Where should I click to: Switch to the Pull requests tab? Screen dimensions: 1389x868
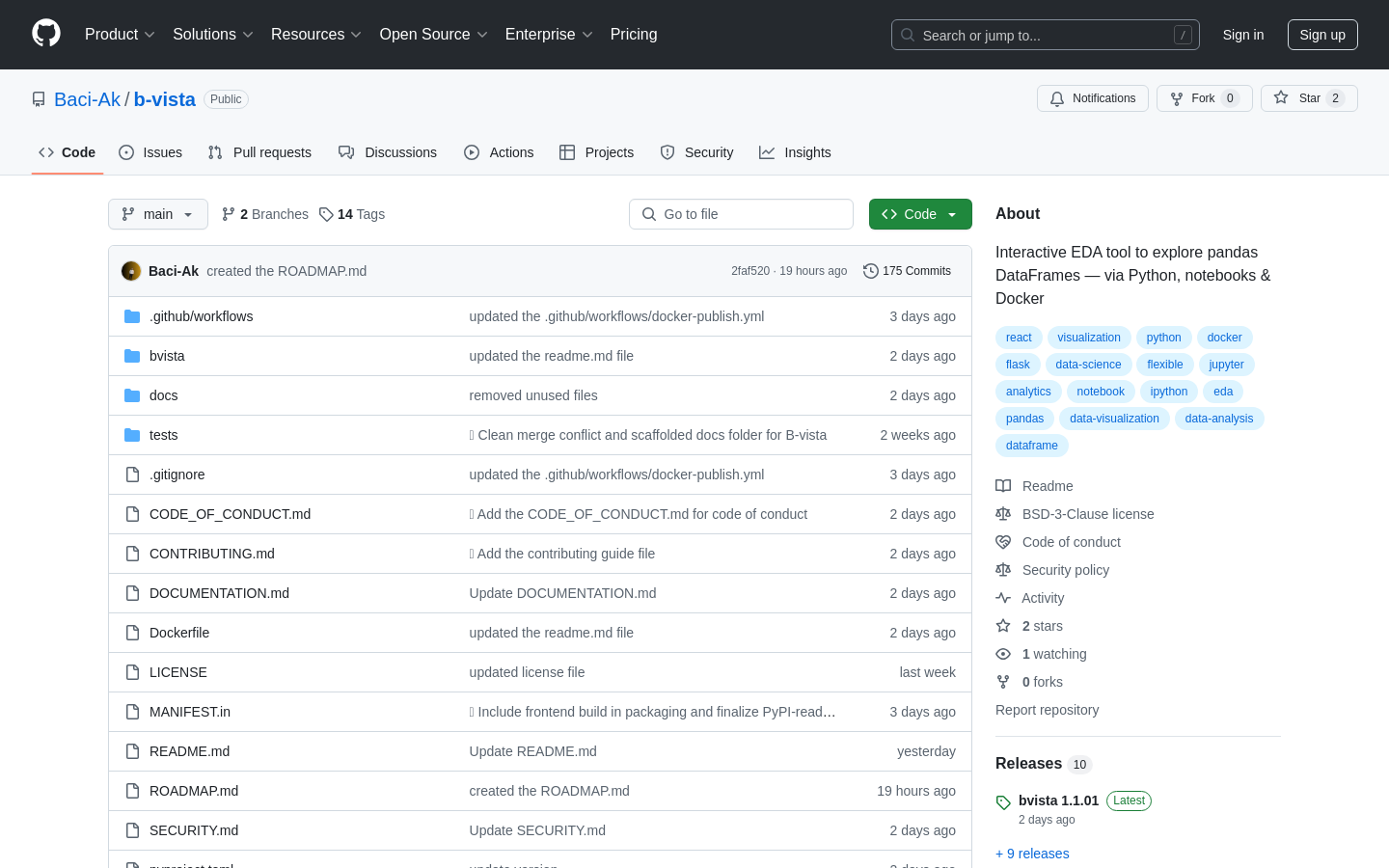[259, 152]
